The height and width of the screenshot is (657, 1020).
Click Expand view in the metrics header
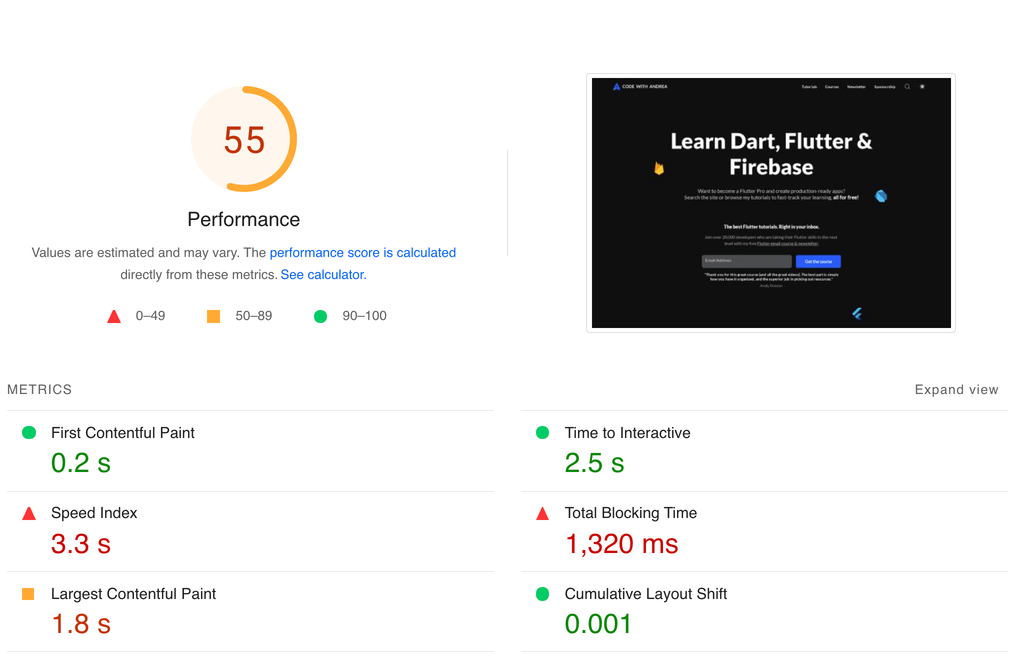pos(956,389)
